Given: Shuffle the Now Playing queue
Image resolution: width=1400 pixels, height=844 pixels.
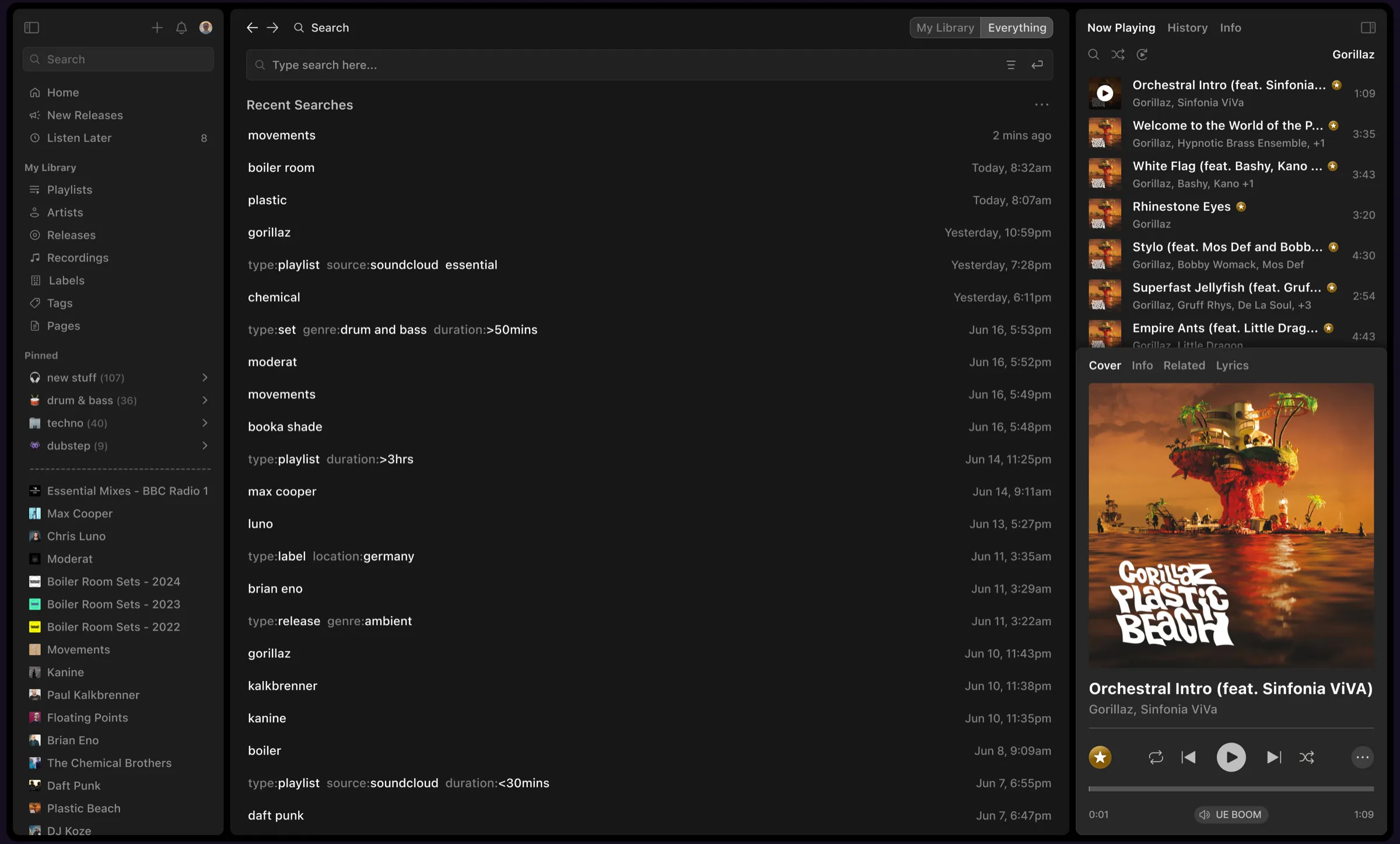Looking at the screenshot, I should [x=1118, y=54].
